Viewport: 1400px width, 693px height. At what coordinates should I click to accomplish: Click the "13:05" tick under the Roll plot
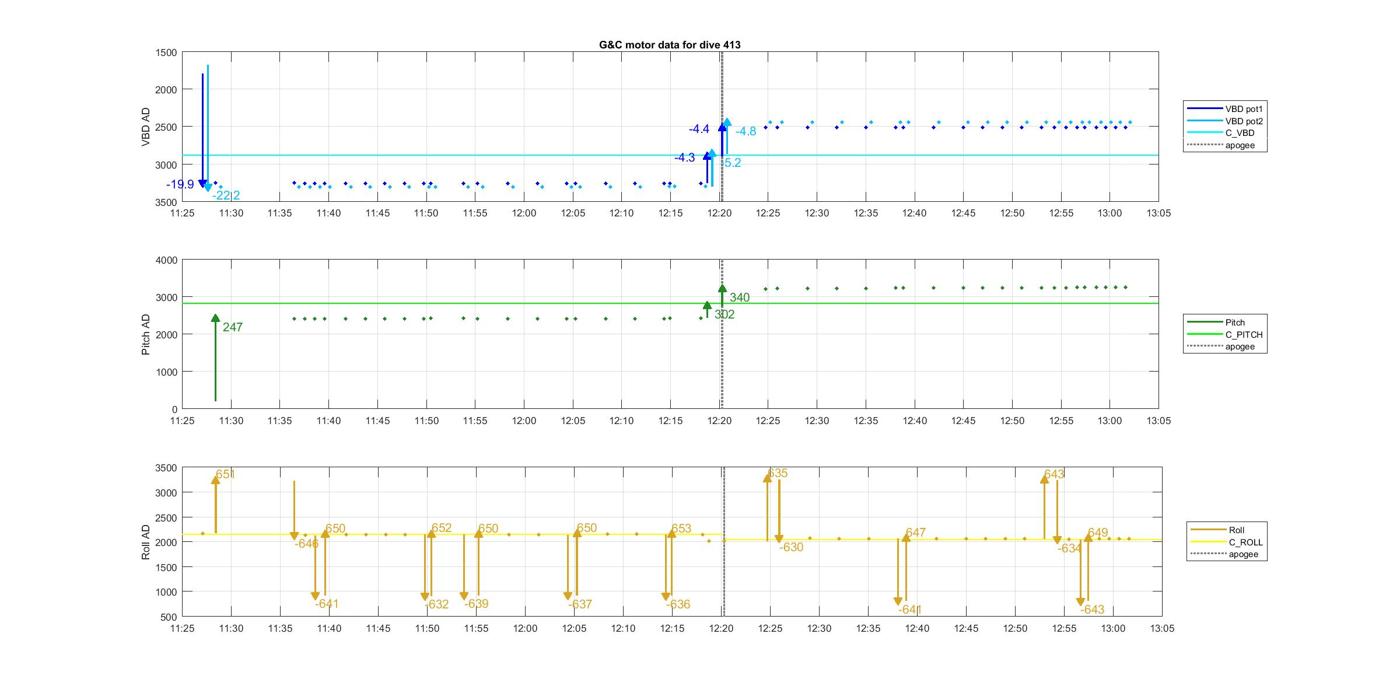(x=1161, y=628)
